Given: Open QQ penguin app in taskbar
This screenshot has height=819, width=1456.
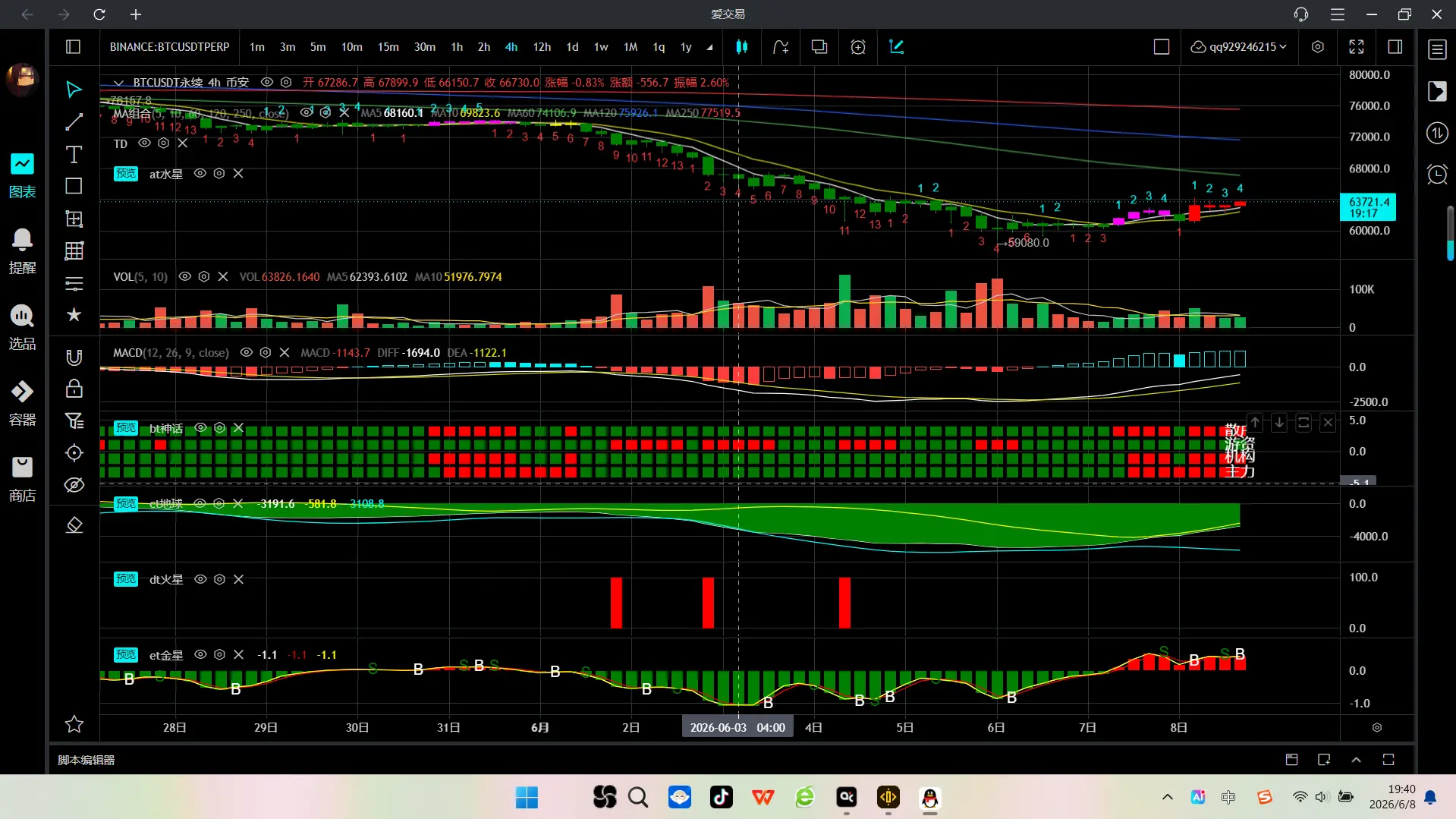Looking at the screenshot, I should pos(929,797).
